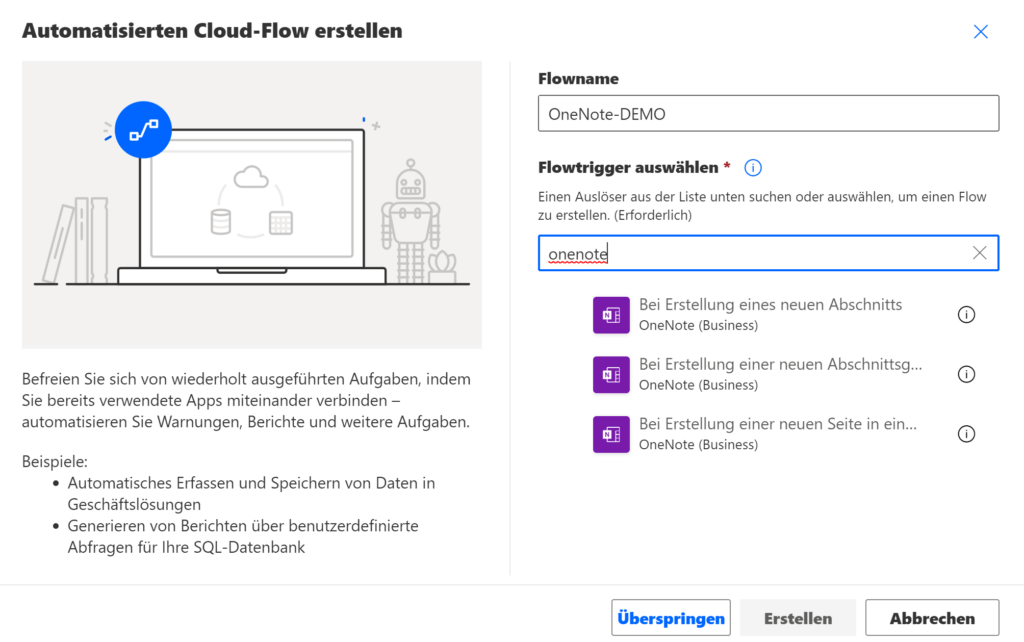Click the Erstellen button
This screenshot has height=642, width=1024.
[797, 618]
